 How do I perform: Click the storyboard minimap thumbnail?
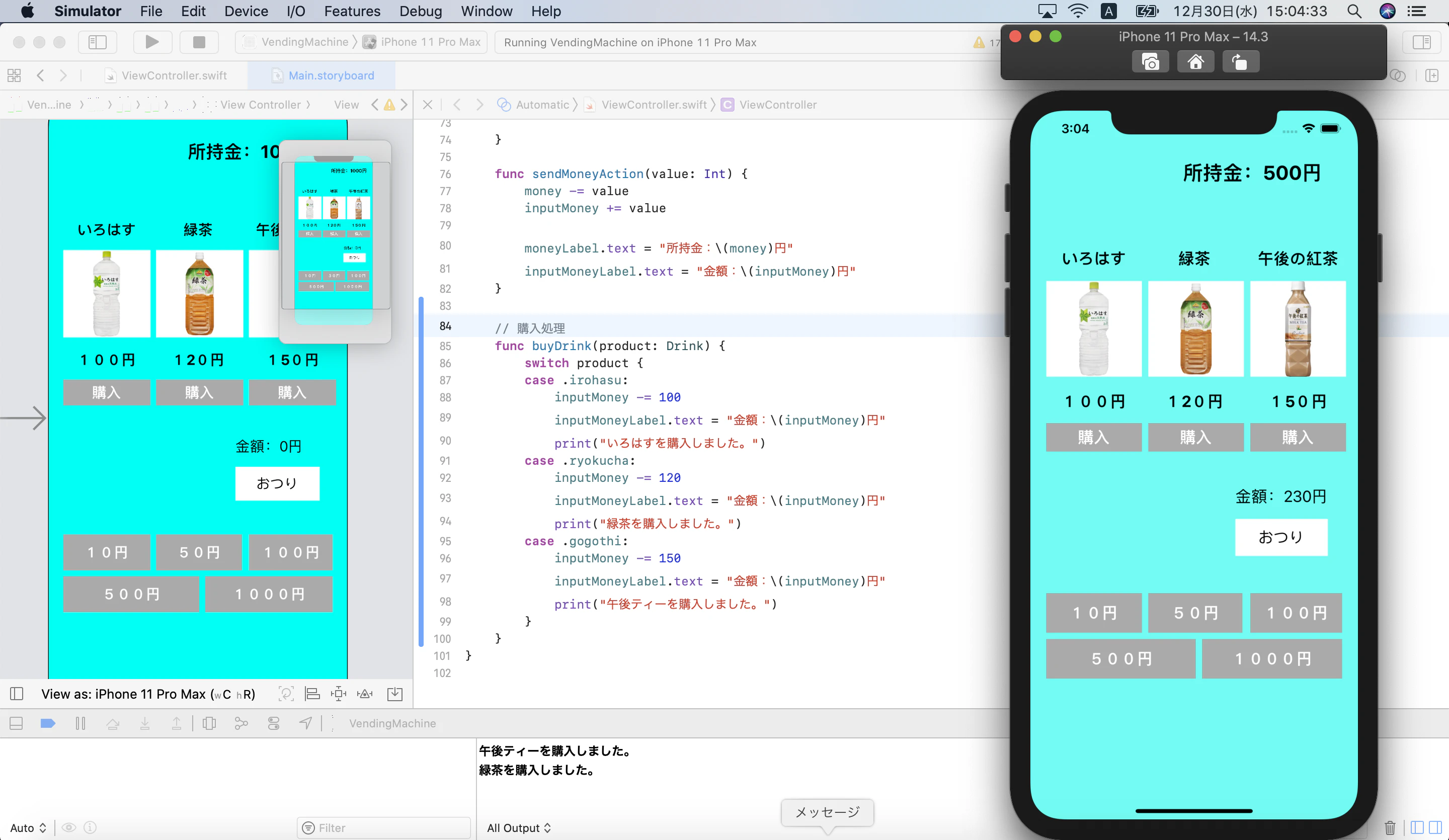pos(335,241)
